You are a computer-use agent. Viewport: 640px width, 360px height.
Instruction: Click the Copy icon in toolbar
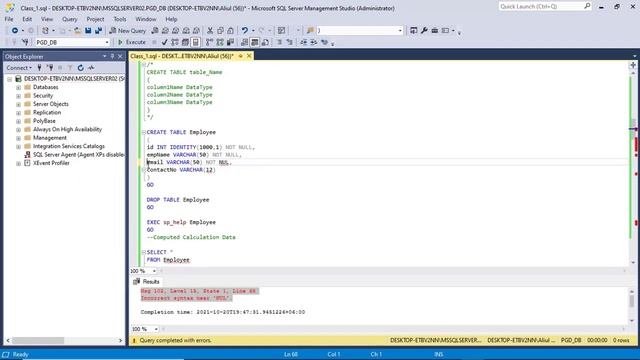pyautogui.click(x=220, y=31)
